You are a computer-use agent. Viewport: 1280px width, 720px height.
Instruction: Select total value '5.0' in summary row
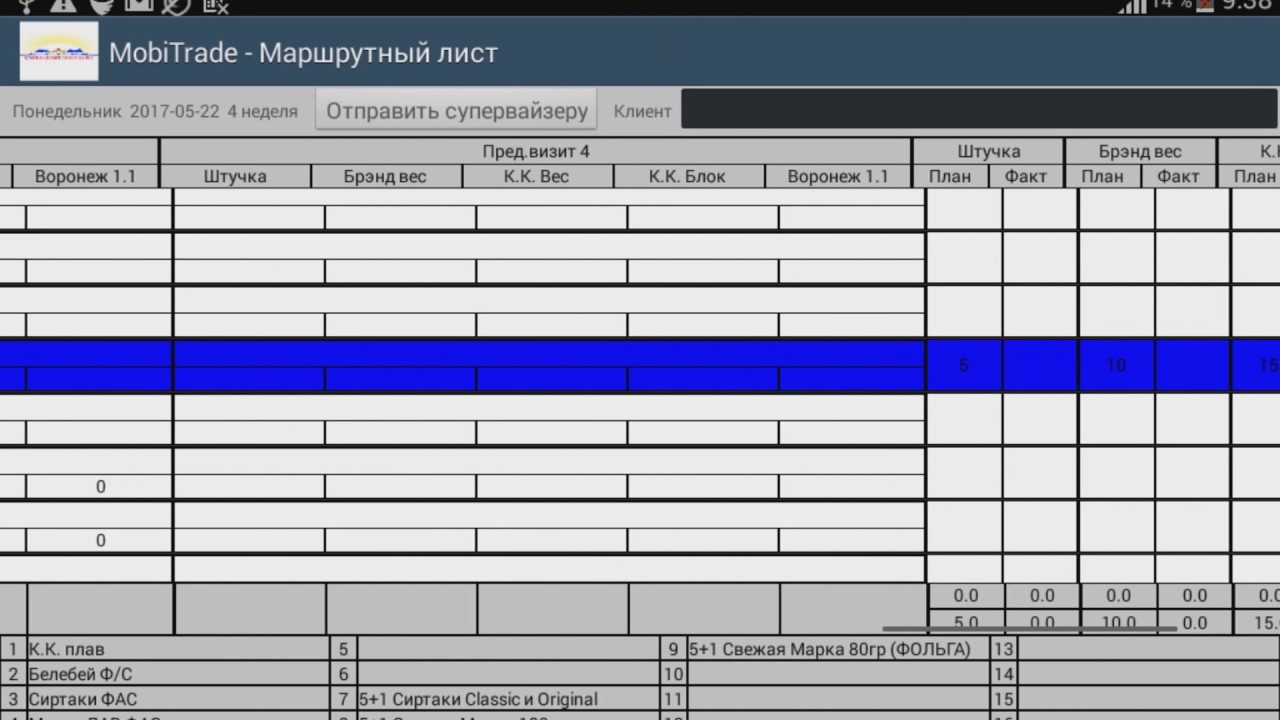click(966, 622)
